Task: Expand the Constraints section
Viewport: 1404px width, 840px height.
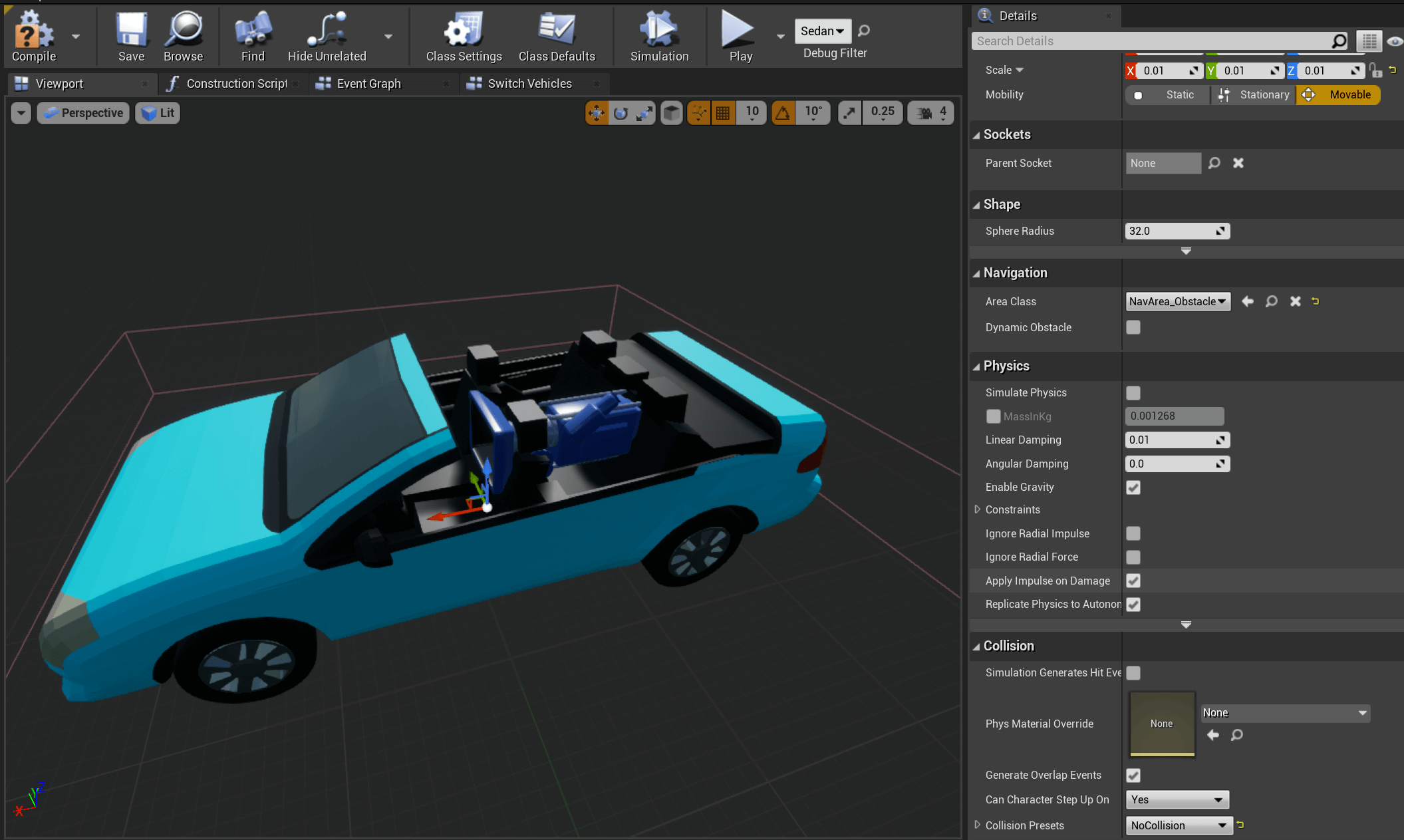Action: coord(977,509)
